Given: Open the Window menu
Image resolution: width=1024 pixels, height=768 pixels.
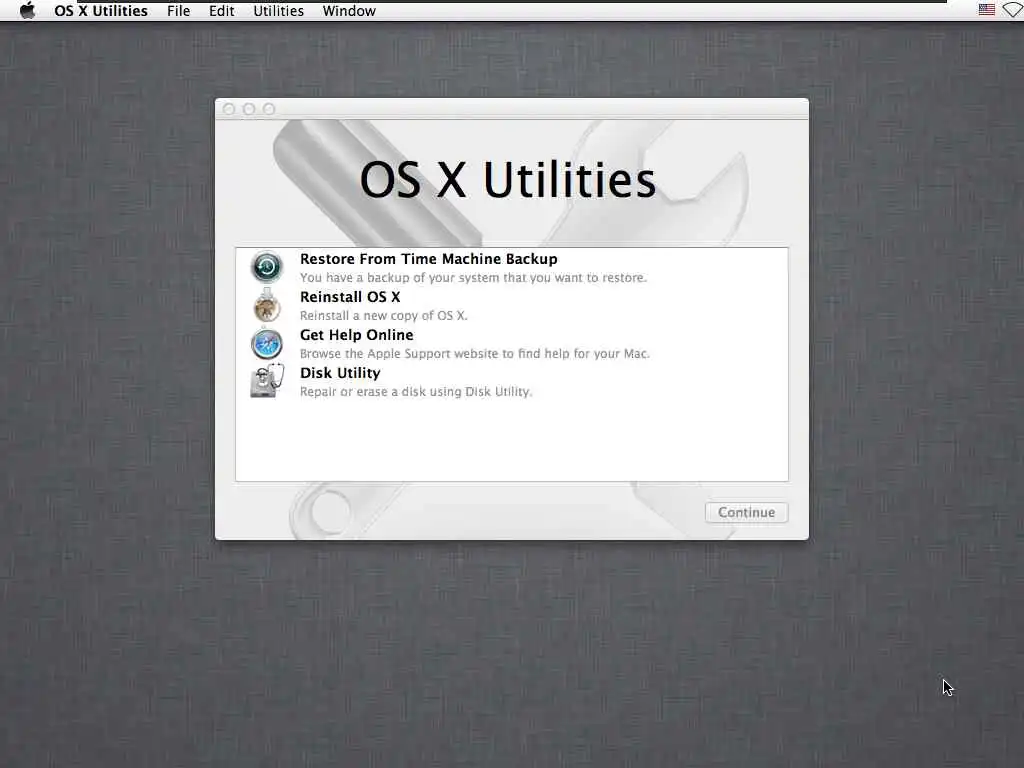Looking at the screenshot, I should [x=349, y=11].
